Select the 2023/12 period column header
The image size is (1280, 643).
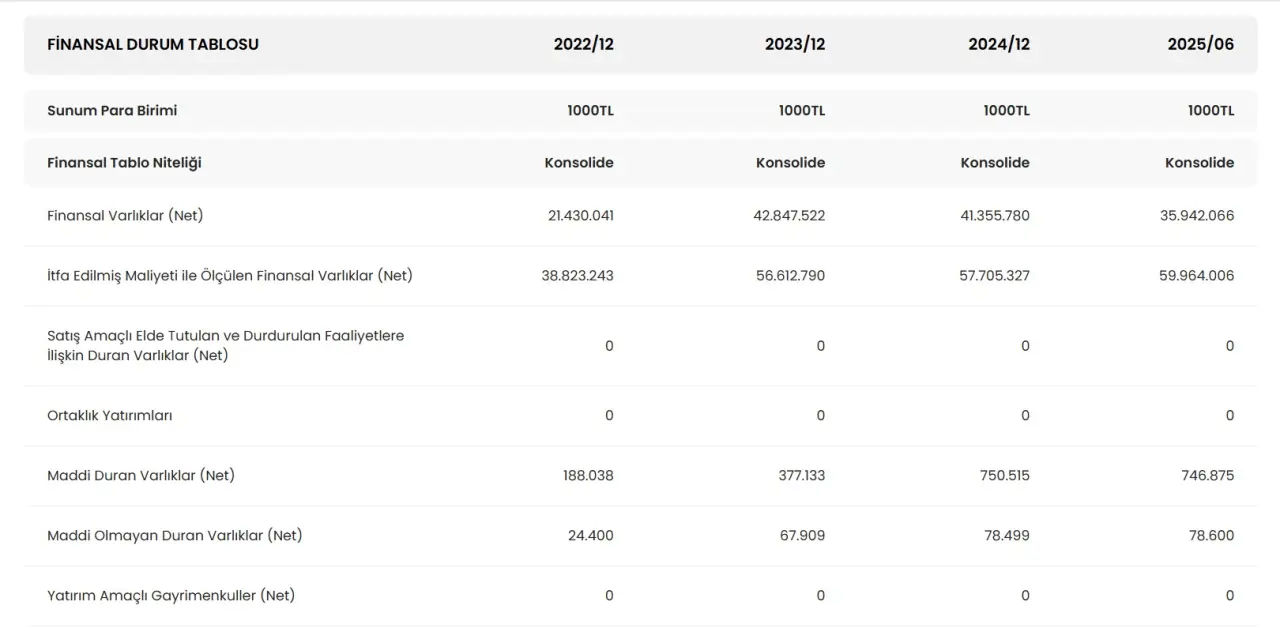click(795, 44)
